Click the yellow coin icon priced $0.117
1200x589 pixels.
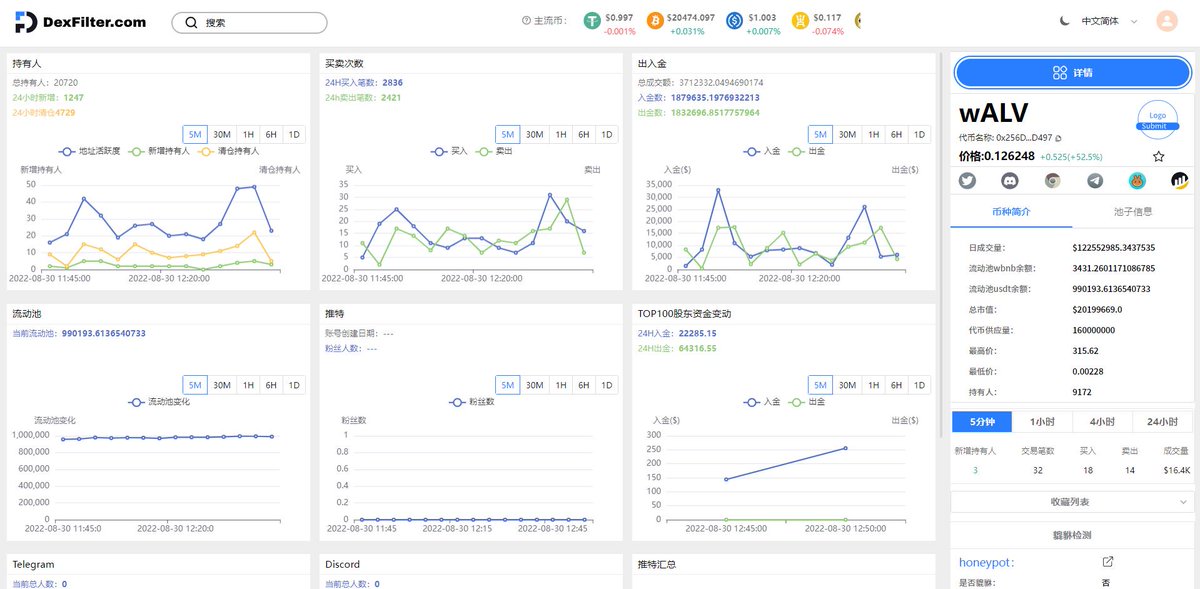click(x=800, y=21)
